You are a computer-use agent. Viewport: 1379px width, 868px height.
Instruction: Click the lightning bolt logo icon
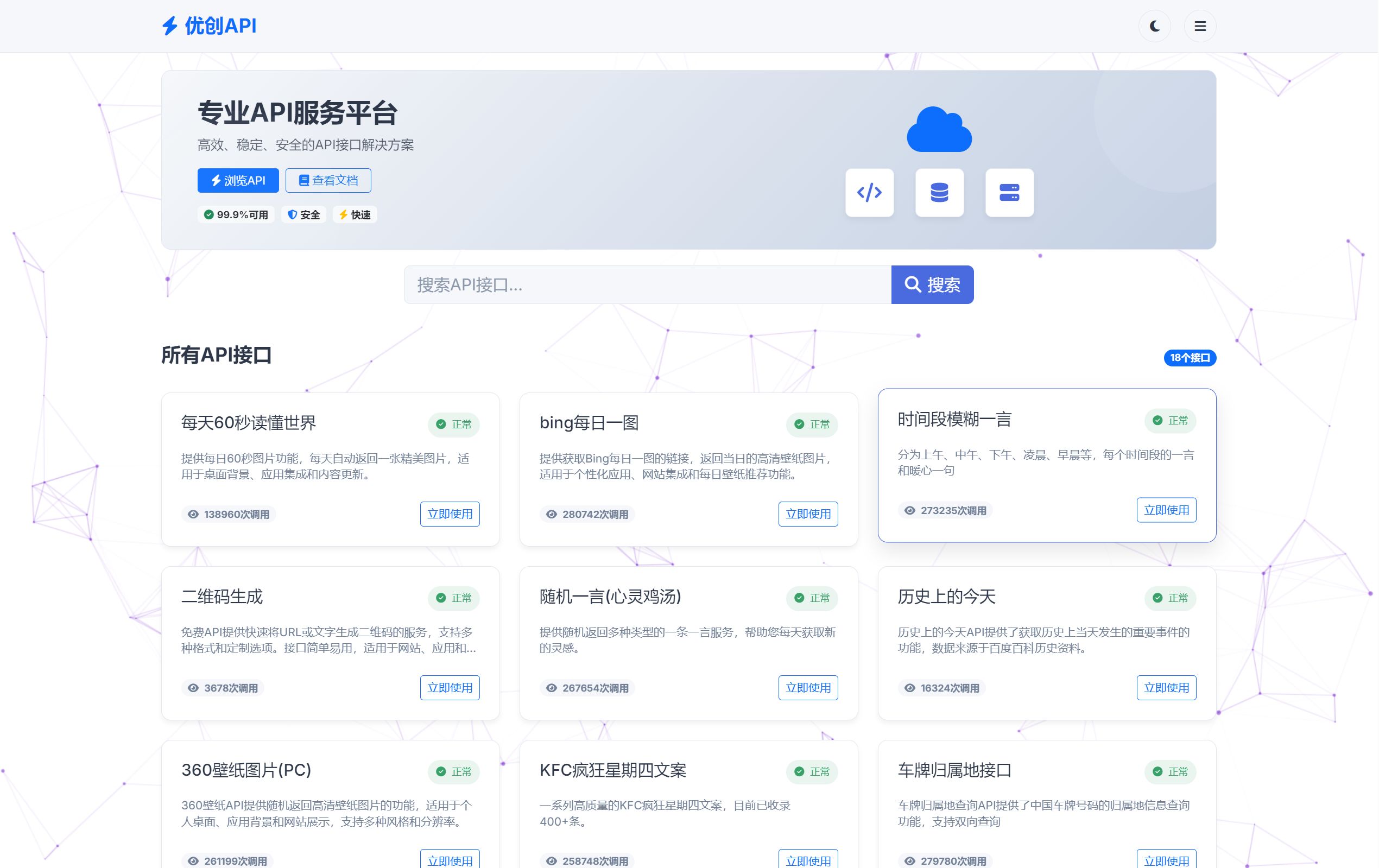click(169, 26)
